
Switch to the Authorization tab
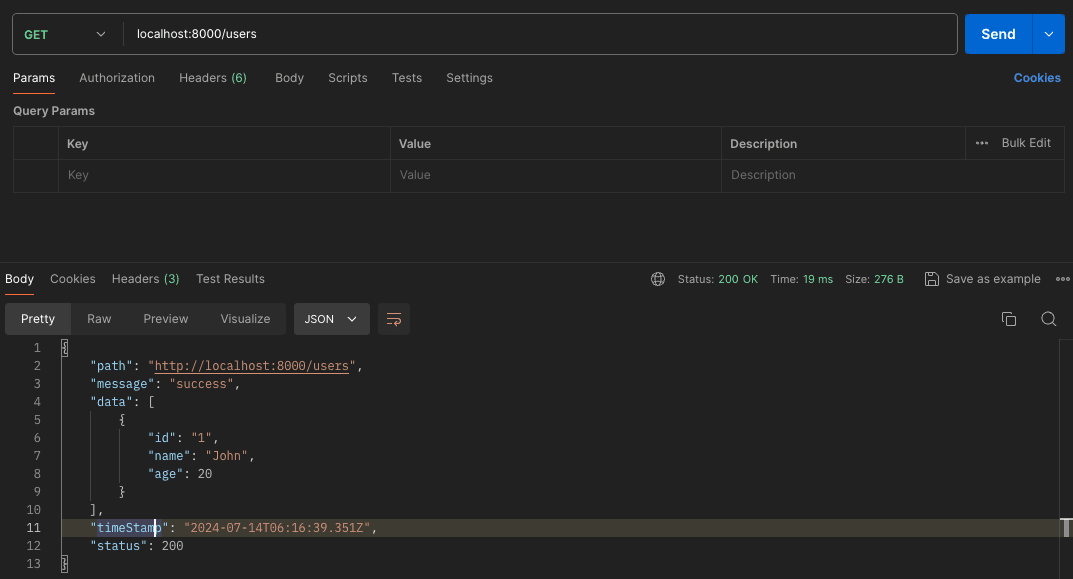(117, 78)
